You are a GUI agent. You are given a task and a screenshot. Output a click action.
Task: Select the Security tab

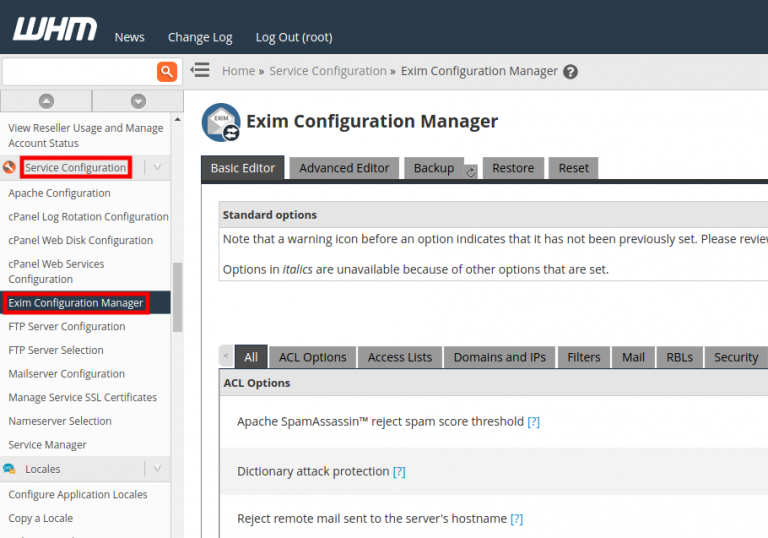736,357
